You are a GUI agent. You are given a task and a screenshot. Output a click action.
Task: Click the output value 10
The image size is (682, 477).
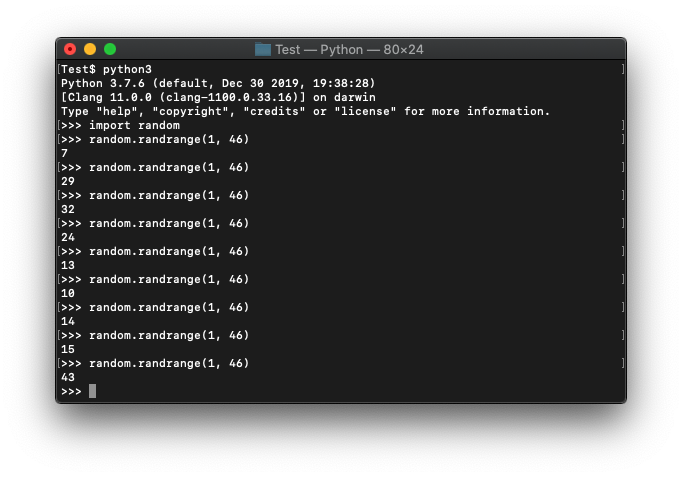[68, 293]
